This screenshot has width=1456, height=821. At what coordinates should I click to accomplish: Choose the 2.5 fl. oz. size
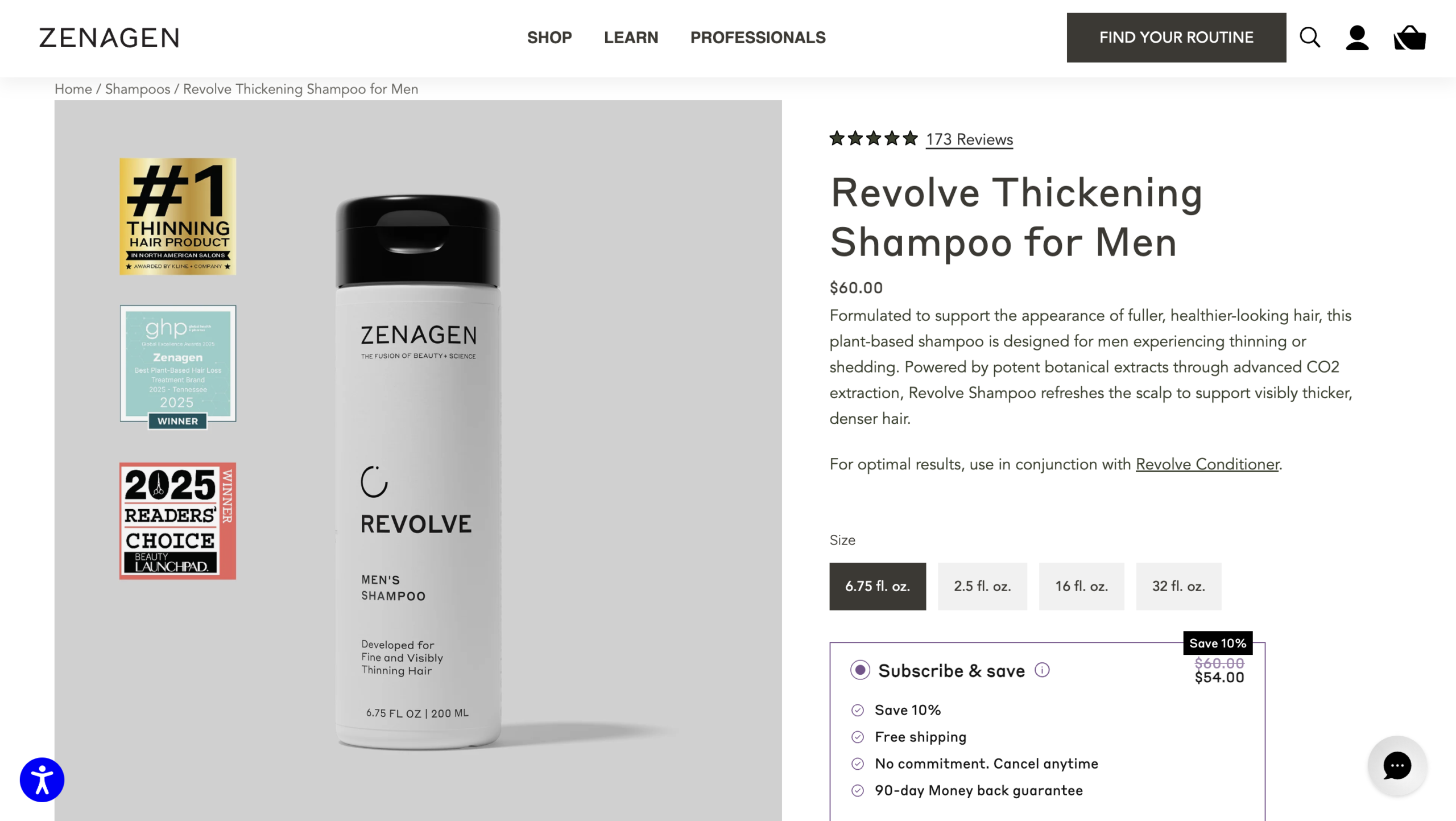pyautogui.click(x=982, y=586)
